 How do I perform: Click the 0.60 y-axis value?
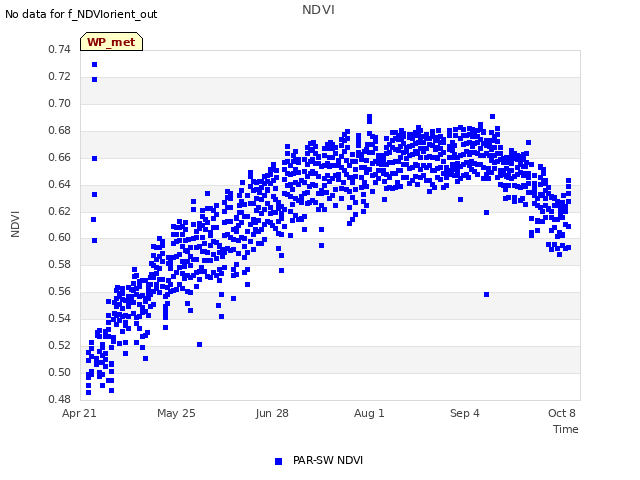pos(59,237)
